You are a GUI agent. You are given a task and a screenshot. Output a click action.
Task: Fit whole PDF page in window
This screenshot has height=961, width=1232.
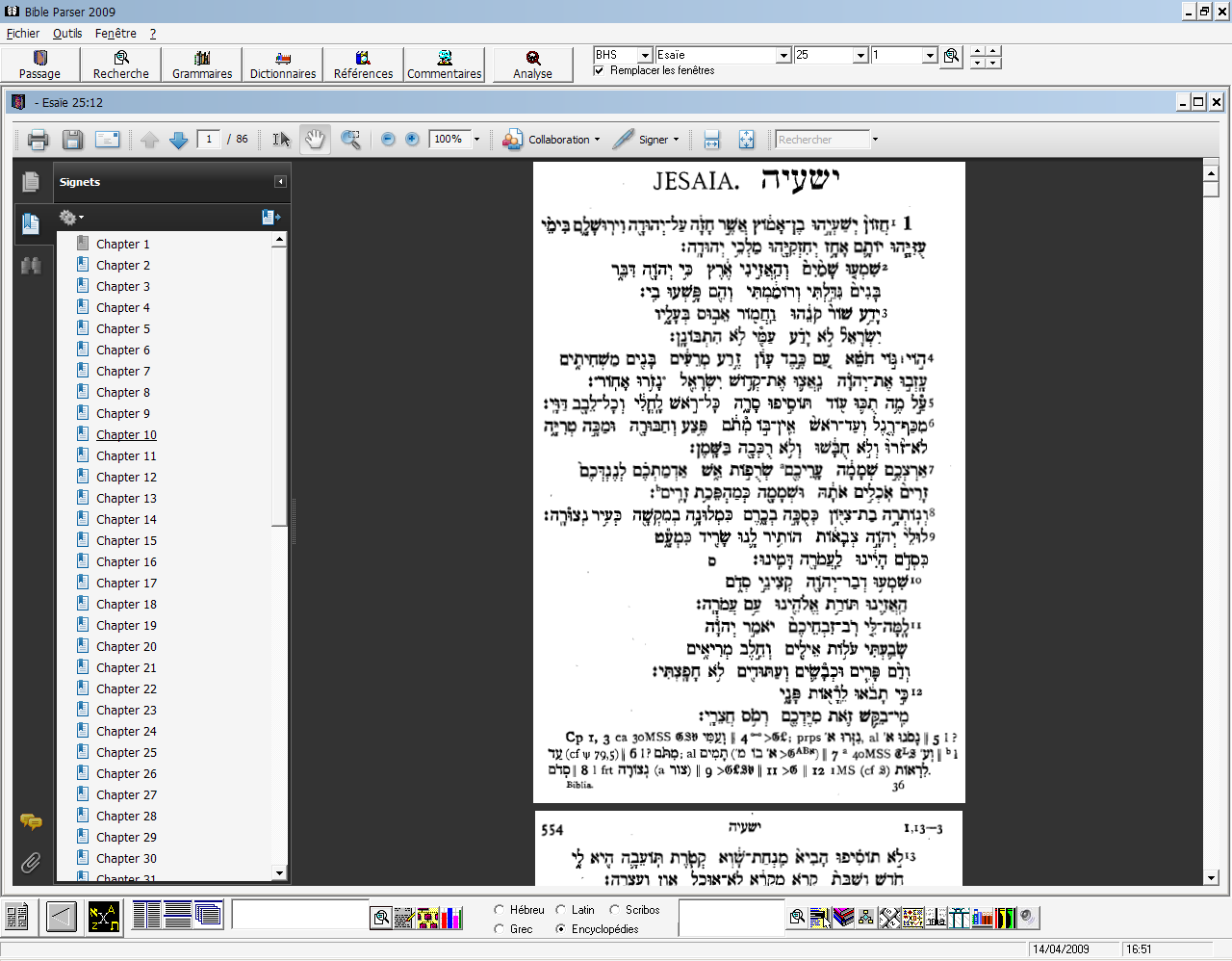coord(746,140)
